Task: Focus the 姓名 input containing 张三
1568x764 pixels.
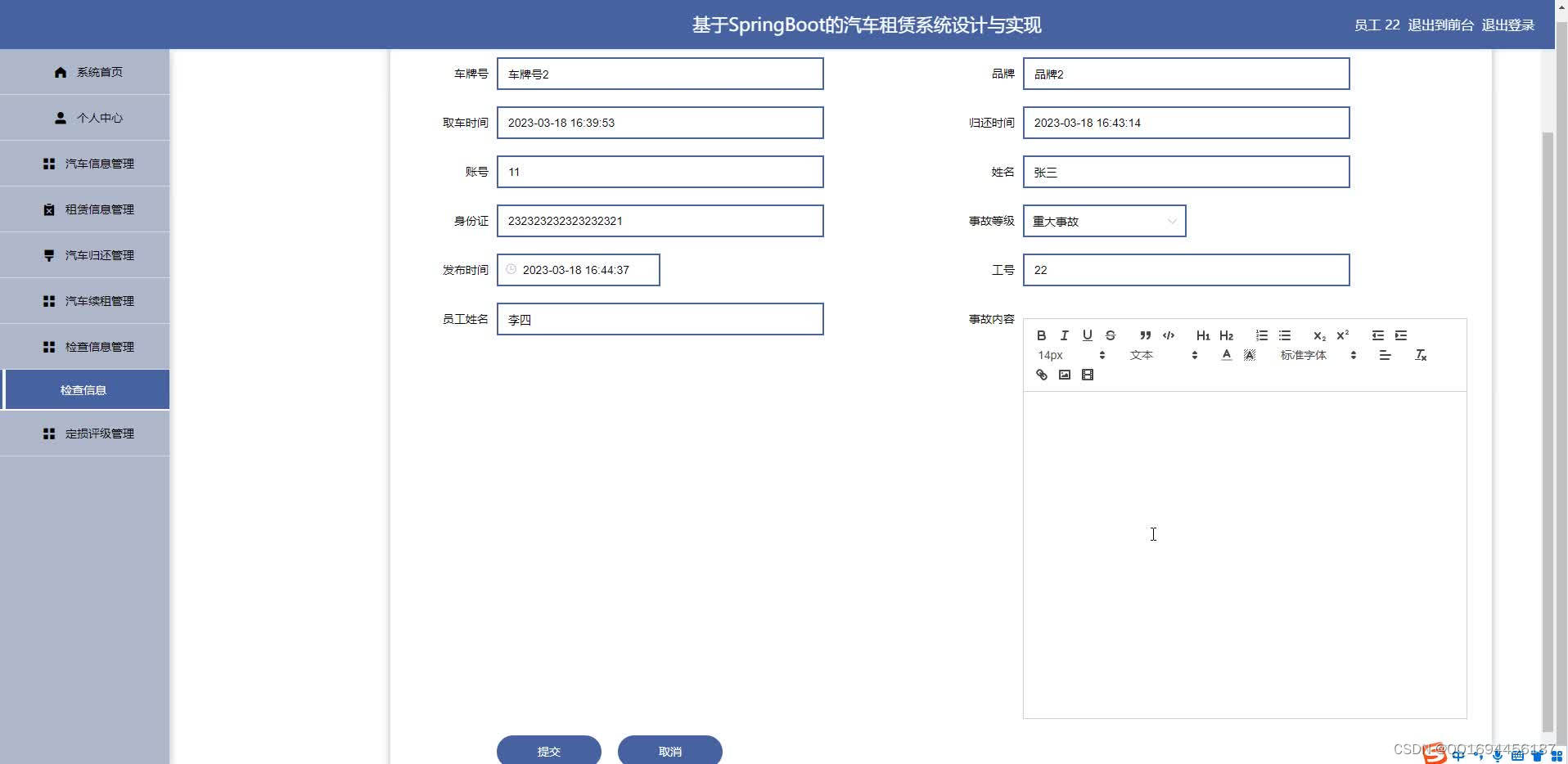Action: pyautogui.click(x=1186, y=172)
